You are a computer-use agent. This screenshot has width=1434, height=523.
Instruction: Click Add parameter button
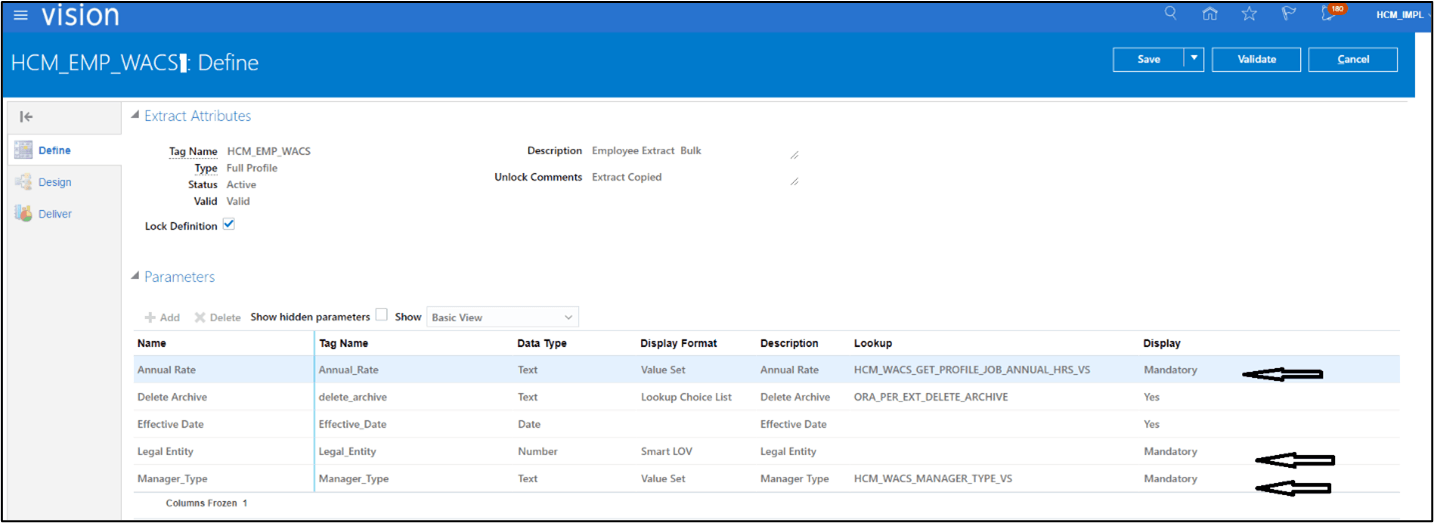(x=162, y=317)
